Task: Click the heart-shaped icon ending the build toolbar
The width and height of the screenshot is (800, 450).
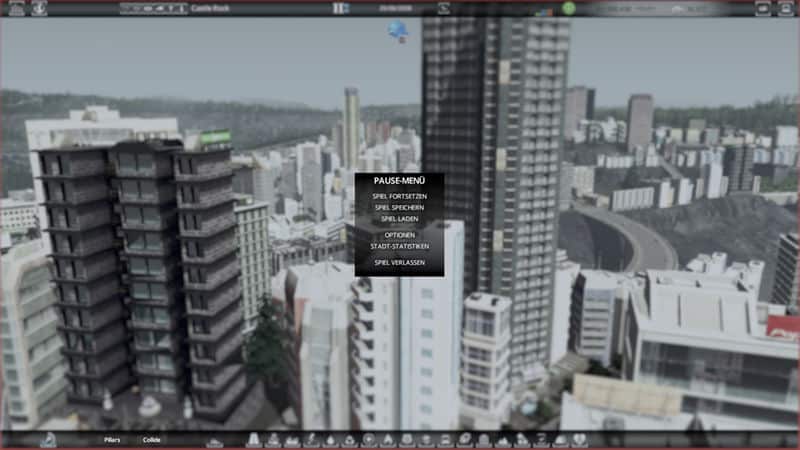Action: tap(580, 440)
